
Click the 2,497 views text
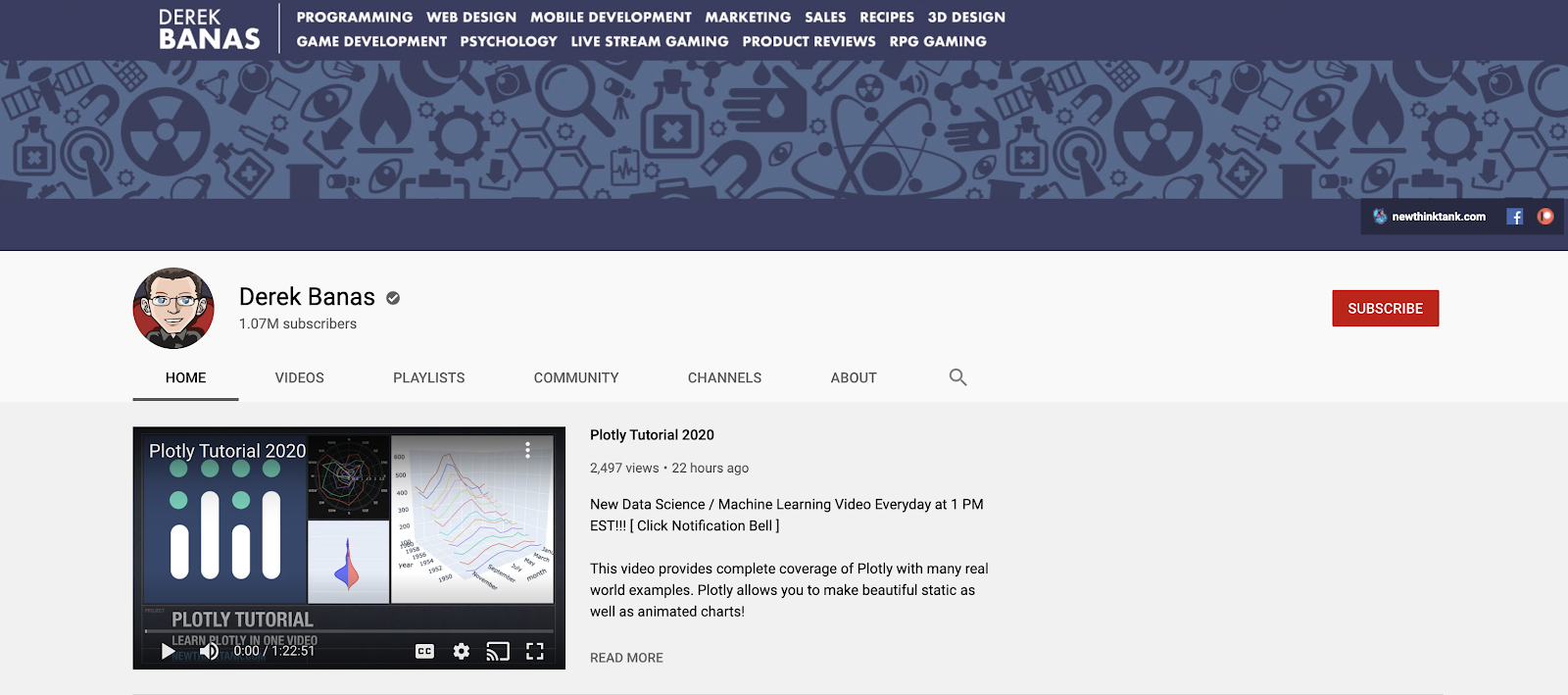pyautogui.click(x=624, y=469)
